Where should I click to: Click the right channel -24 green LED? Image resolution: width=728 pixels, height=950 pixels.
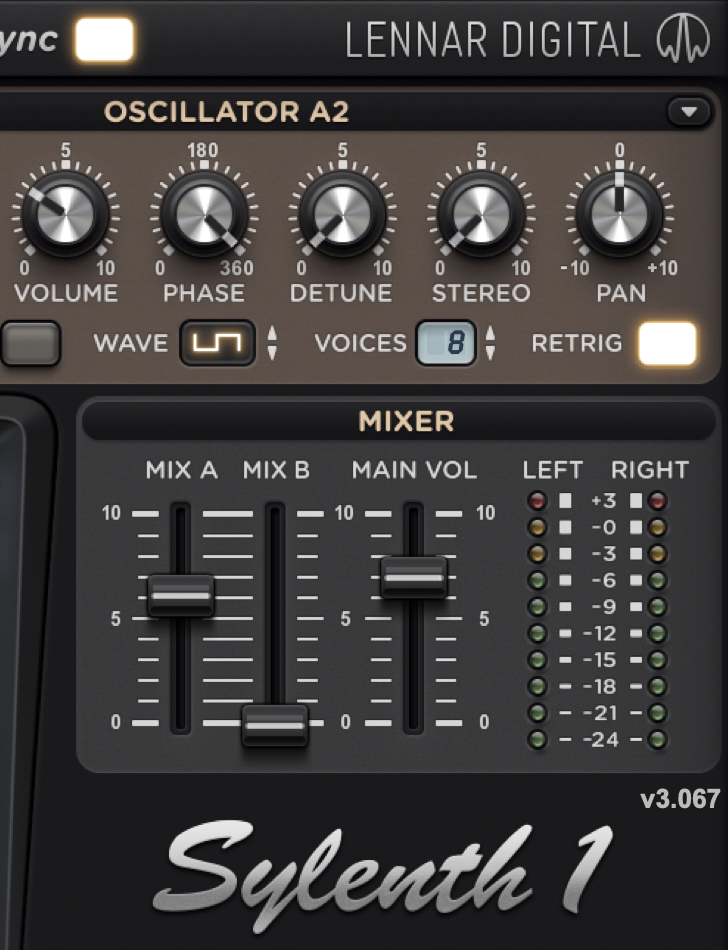(657, 740)
